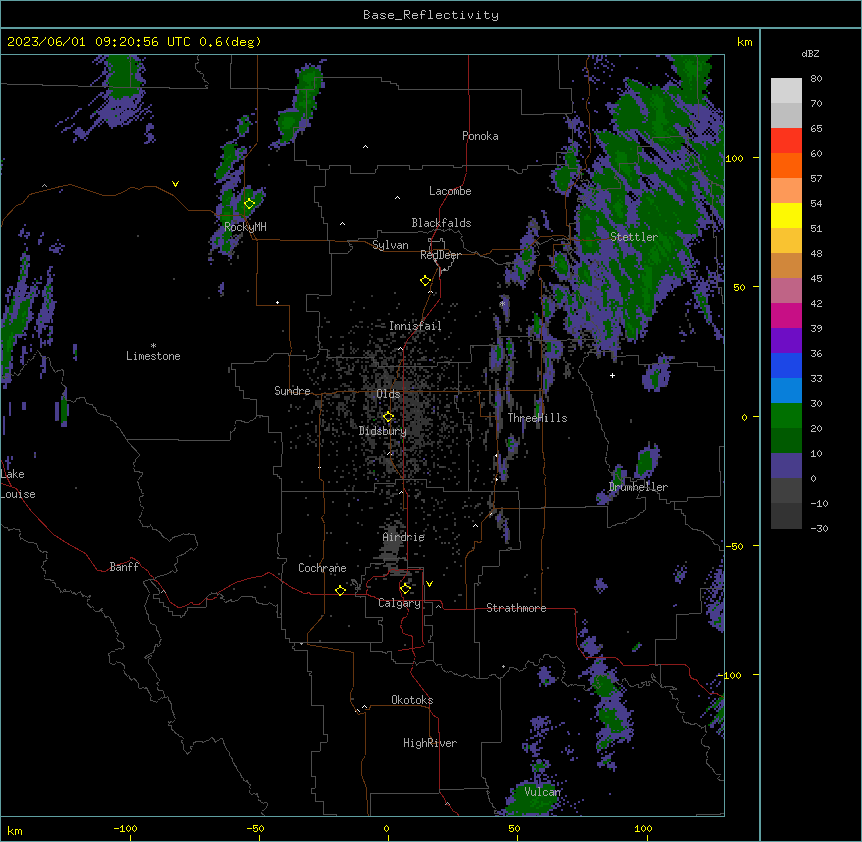Select the Didsbury label
The width and height of the screenshot is (862, 842).
click(383, 431)
